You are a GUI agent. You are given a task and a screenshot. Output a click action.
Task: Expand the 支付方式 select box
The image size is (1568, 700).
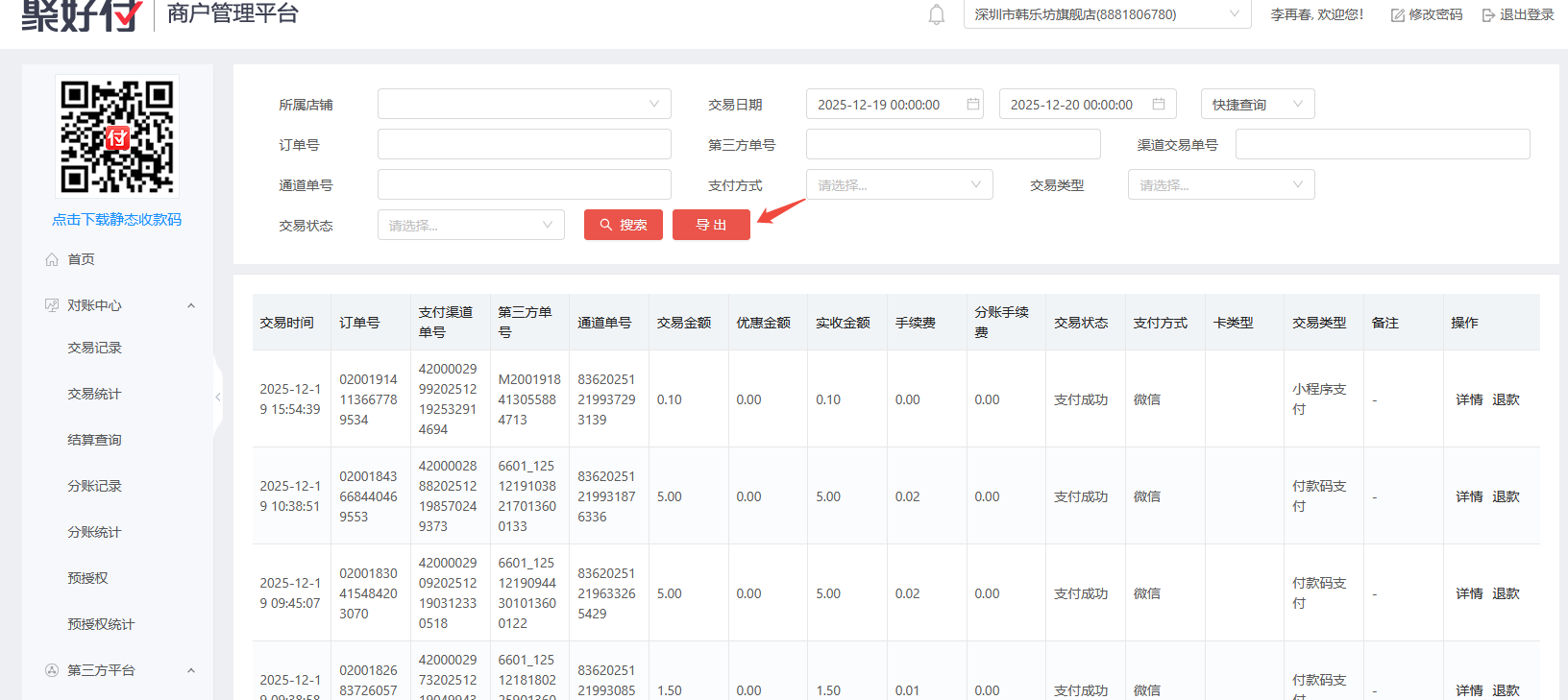click(898, 184)
